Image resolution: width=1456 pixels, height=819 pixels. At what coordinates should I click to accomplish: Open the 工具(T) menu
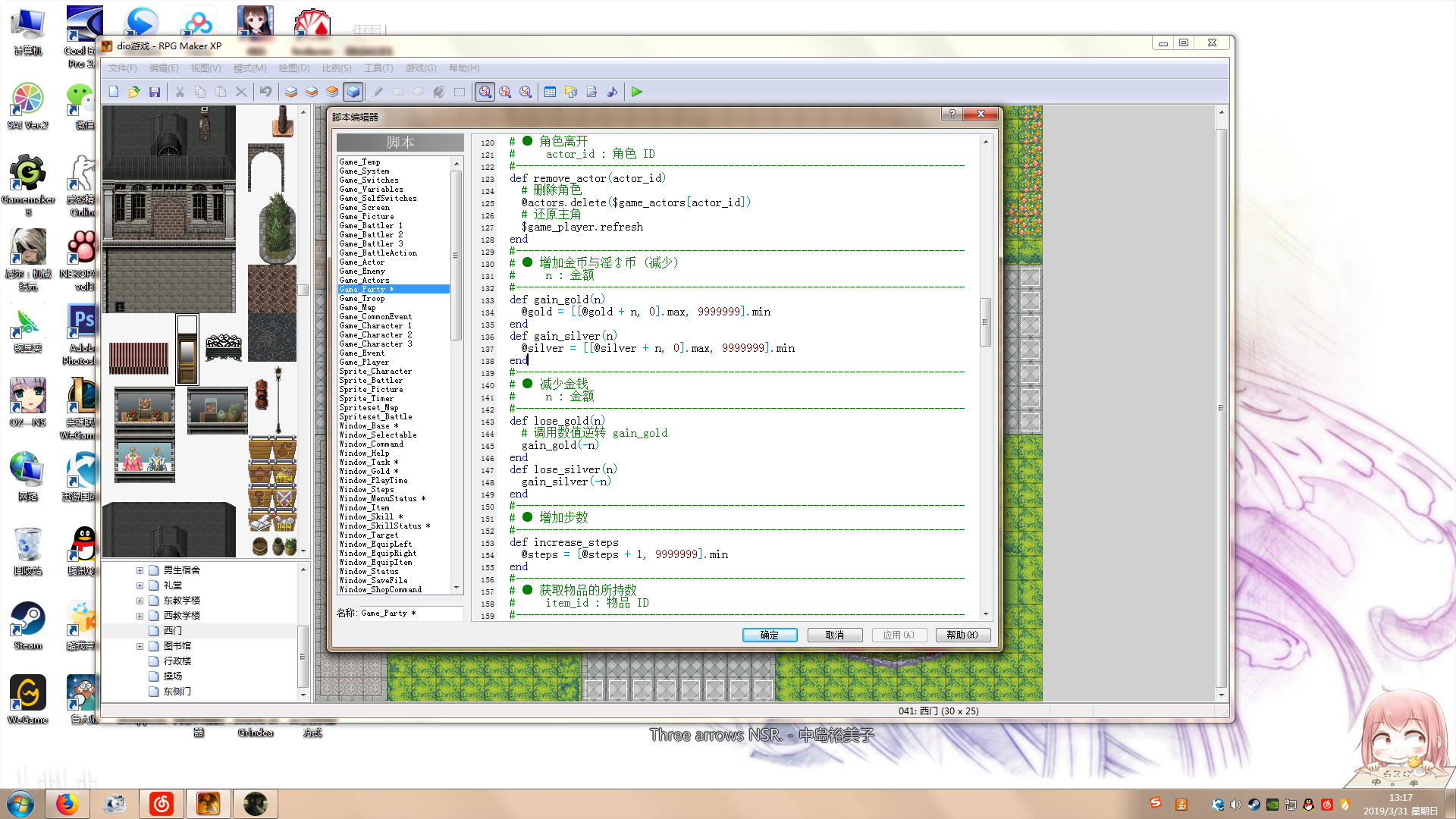tap(378, 68)
